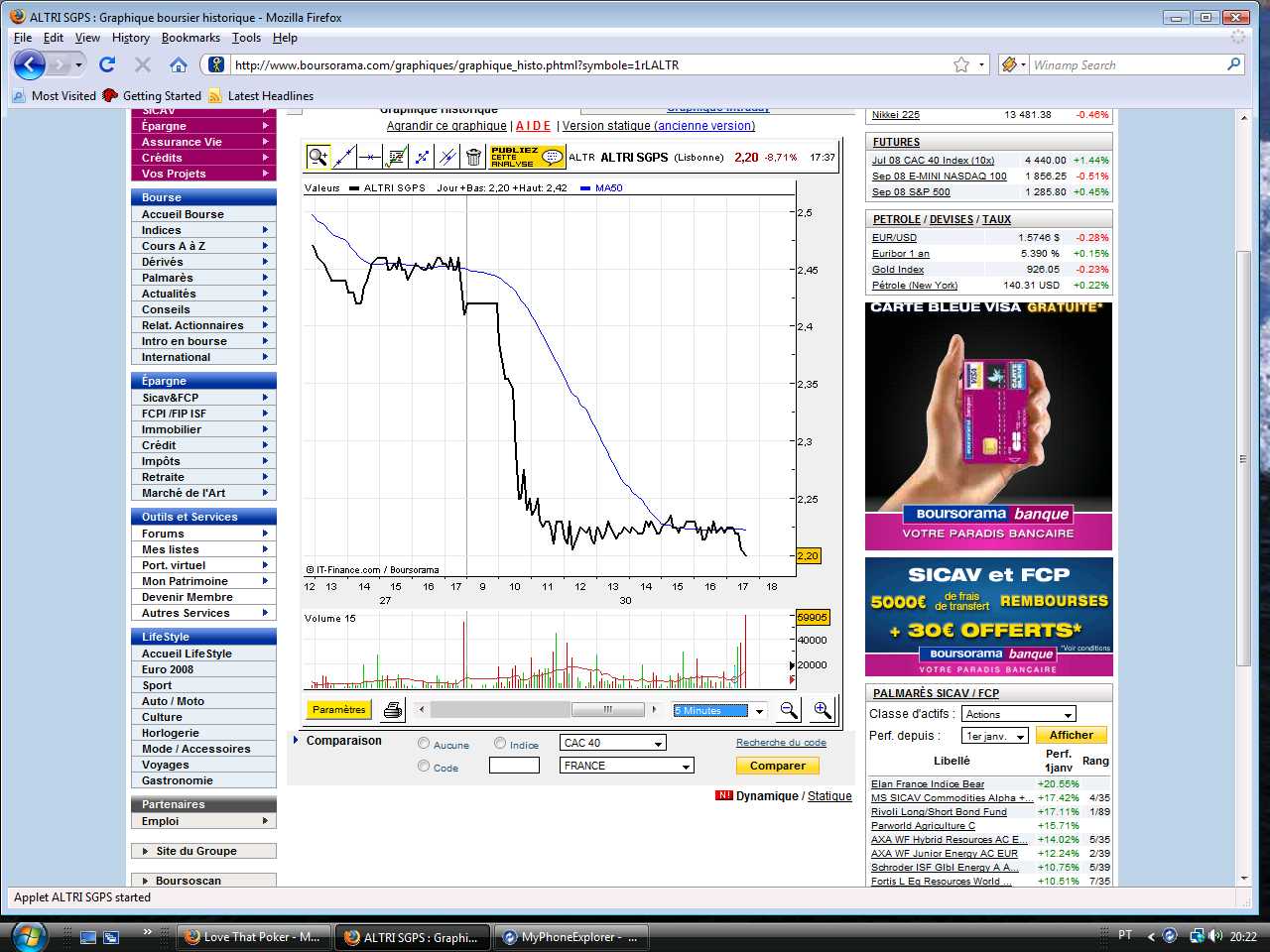Click the volume icon in system tray

1216,936
